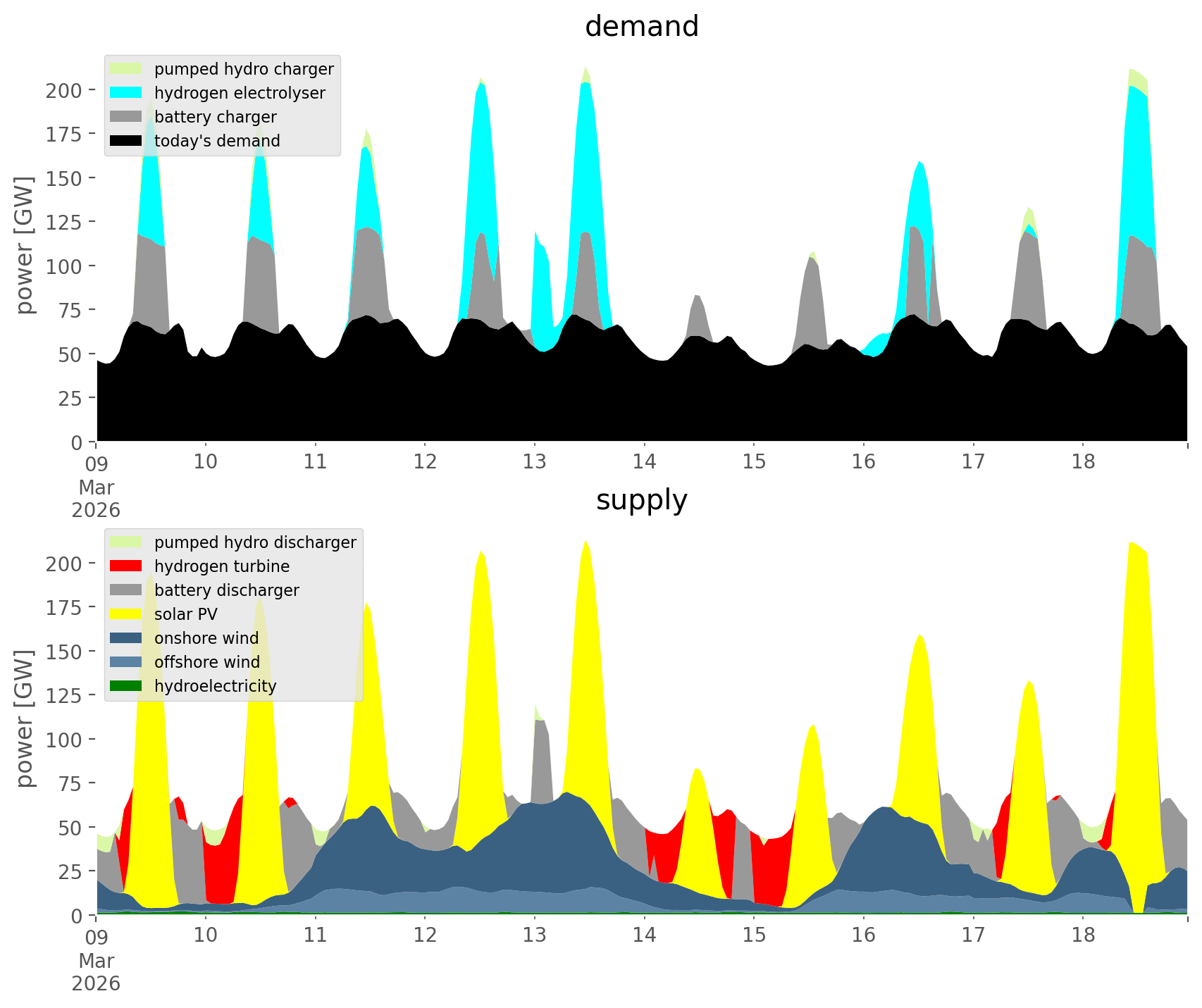Click the demand chart's power [GW] axis label
The width and height of the screenshot is (1202, 1008).
pos(25,245)
